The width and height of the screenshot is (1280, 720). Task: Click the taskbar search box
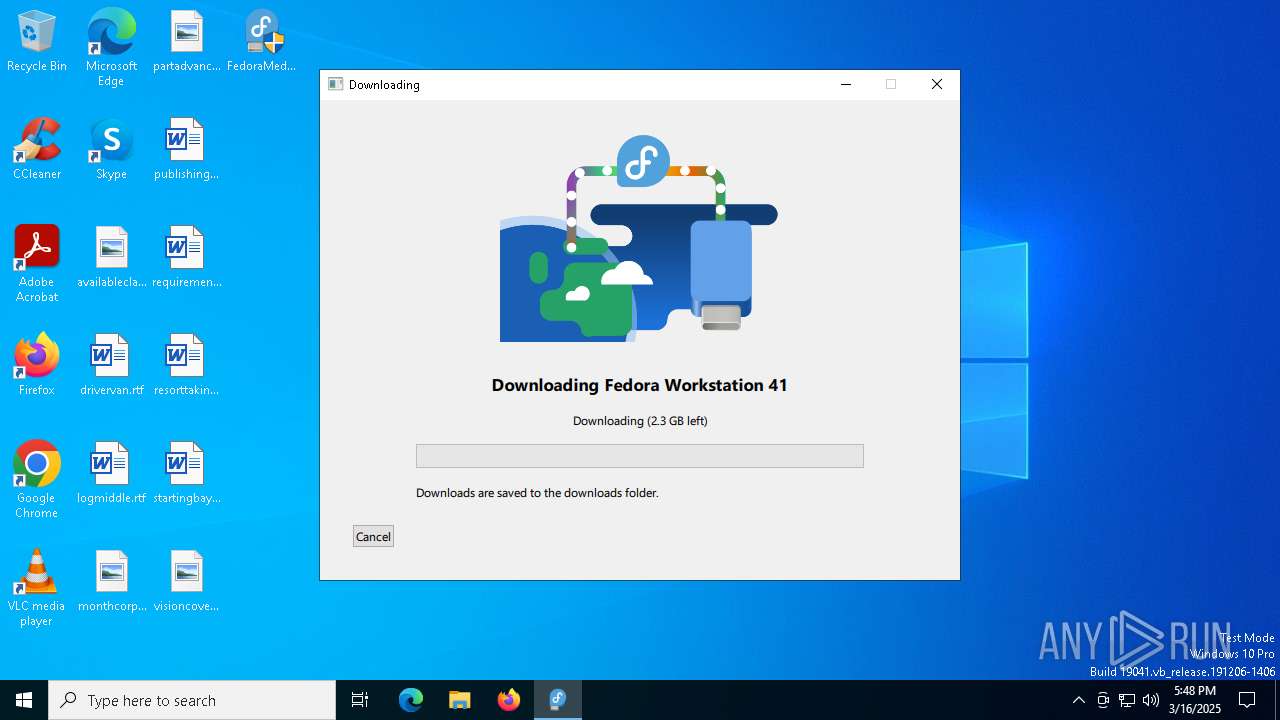(192, 700)
